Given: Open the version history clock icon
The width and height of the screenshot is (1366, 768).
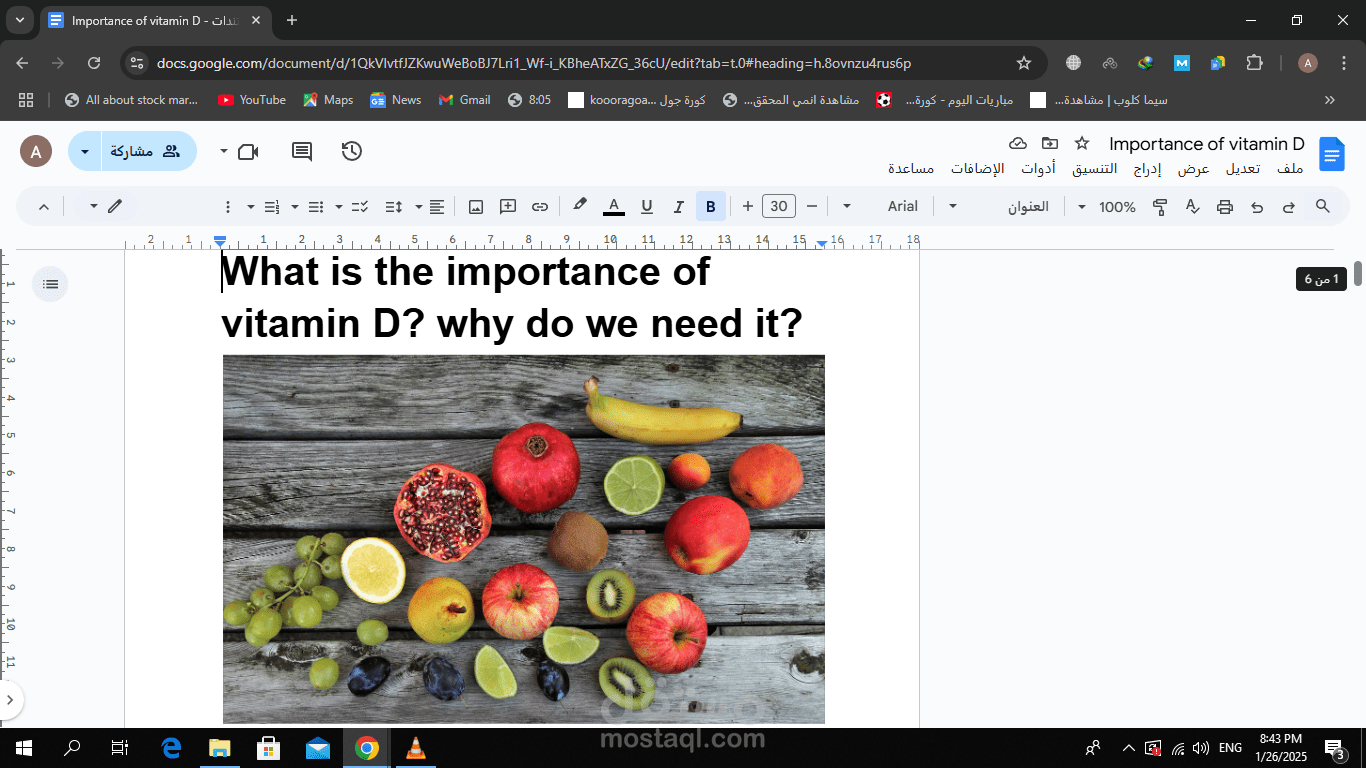Looking at the screenshot, I should [x=352, y=151].
